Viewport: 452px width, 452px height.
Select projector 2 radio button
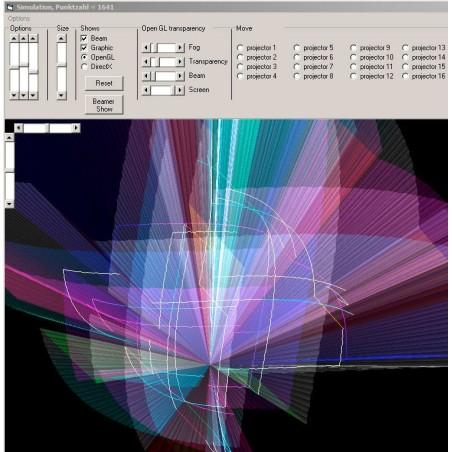[240, 57]
